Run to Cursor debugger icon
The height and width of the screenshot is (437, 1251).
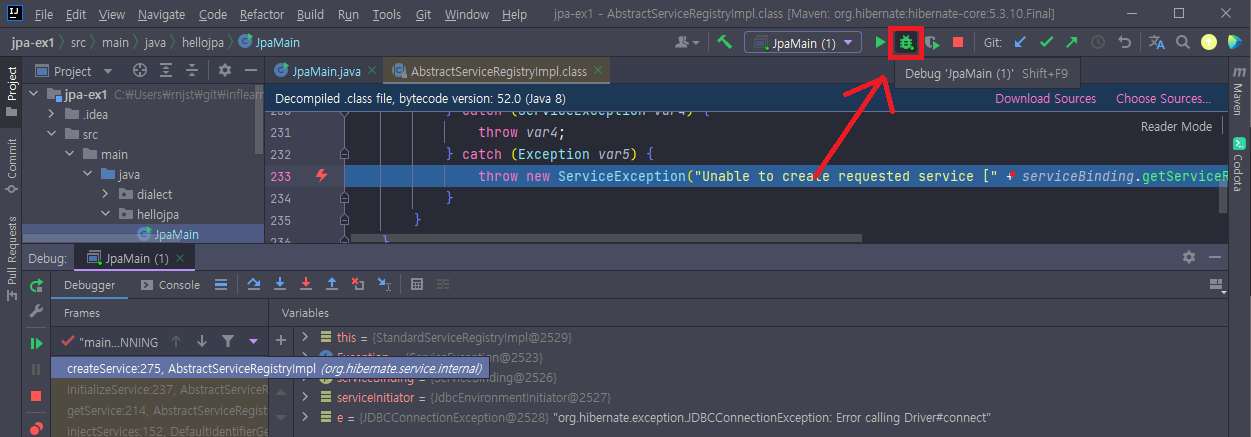(x=384, y=285)
